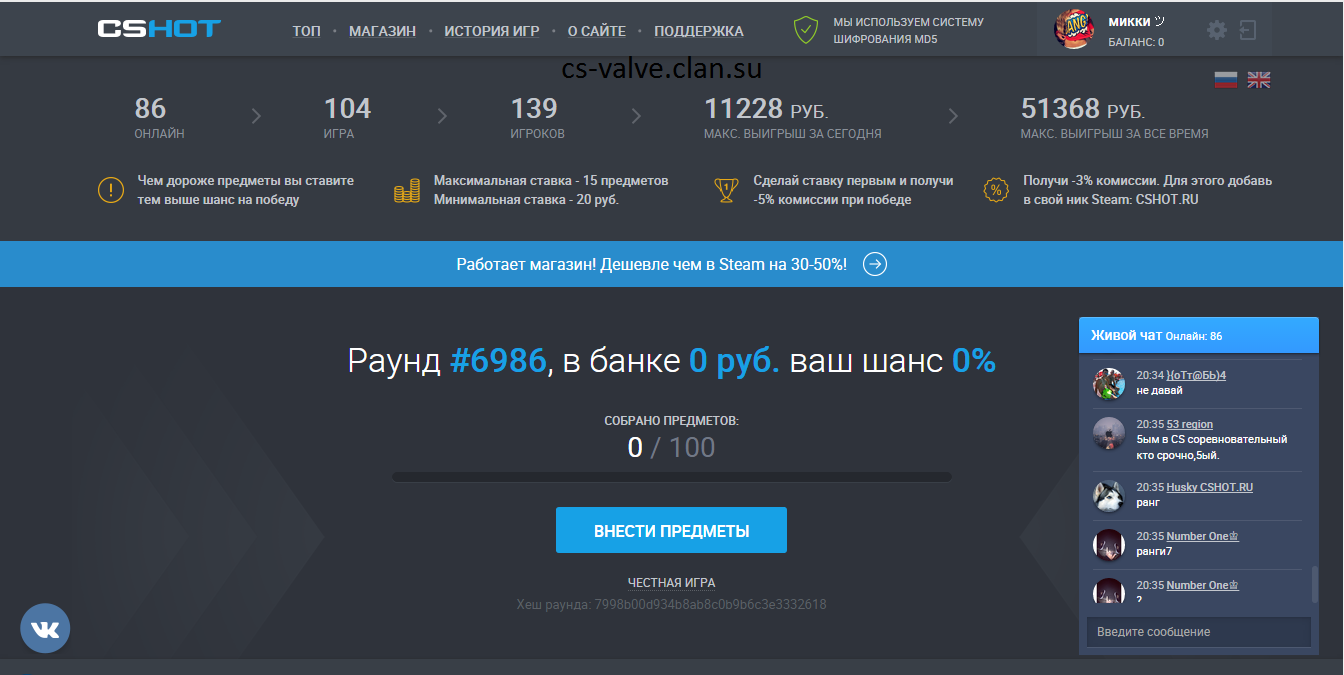The width and height of the screenshot is (1344, 675).
Task: Click the Живой чат header
Action: pos(1198,335)
